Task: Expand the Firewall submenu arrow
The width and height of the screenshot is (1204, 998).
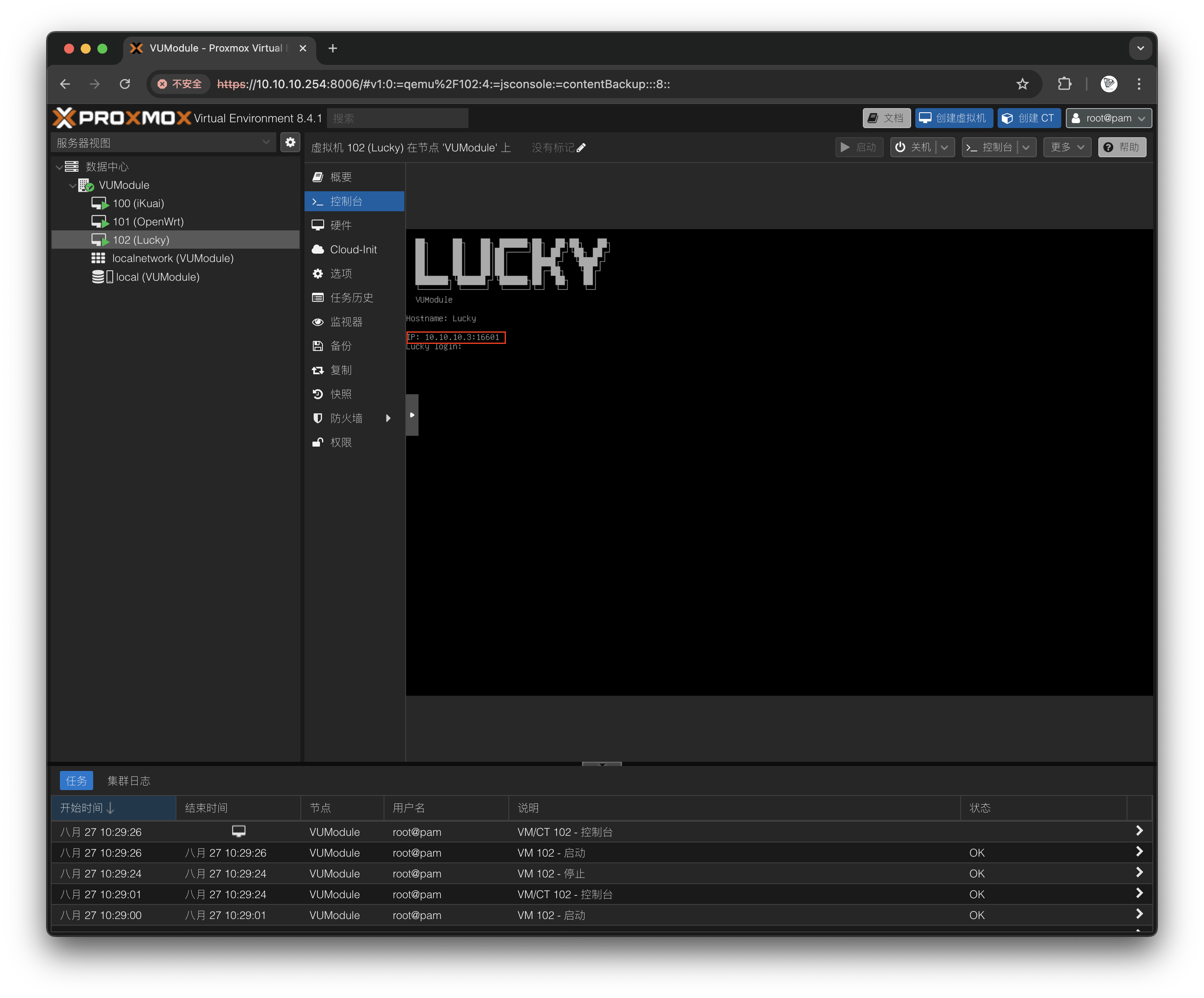Action: click(x=388, y=418)
